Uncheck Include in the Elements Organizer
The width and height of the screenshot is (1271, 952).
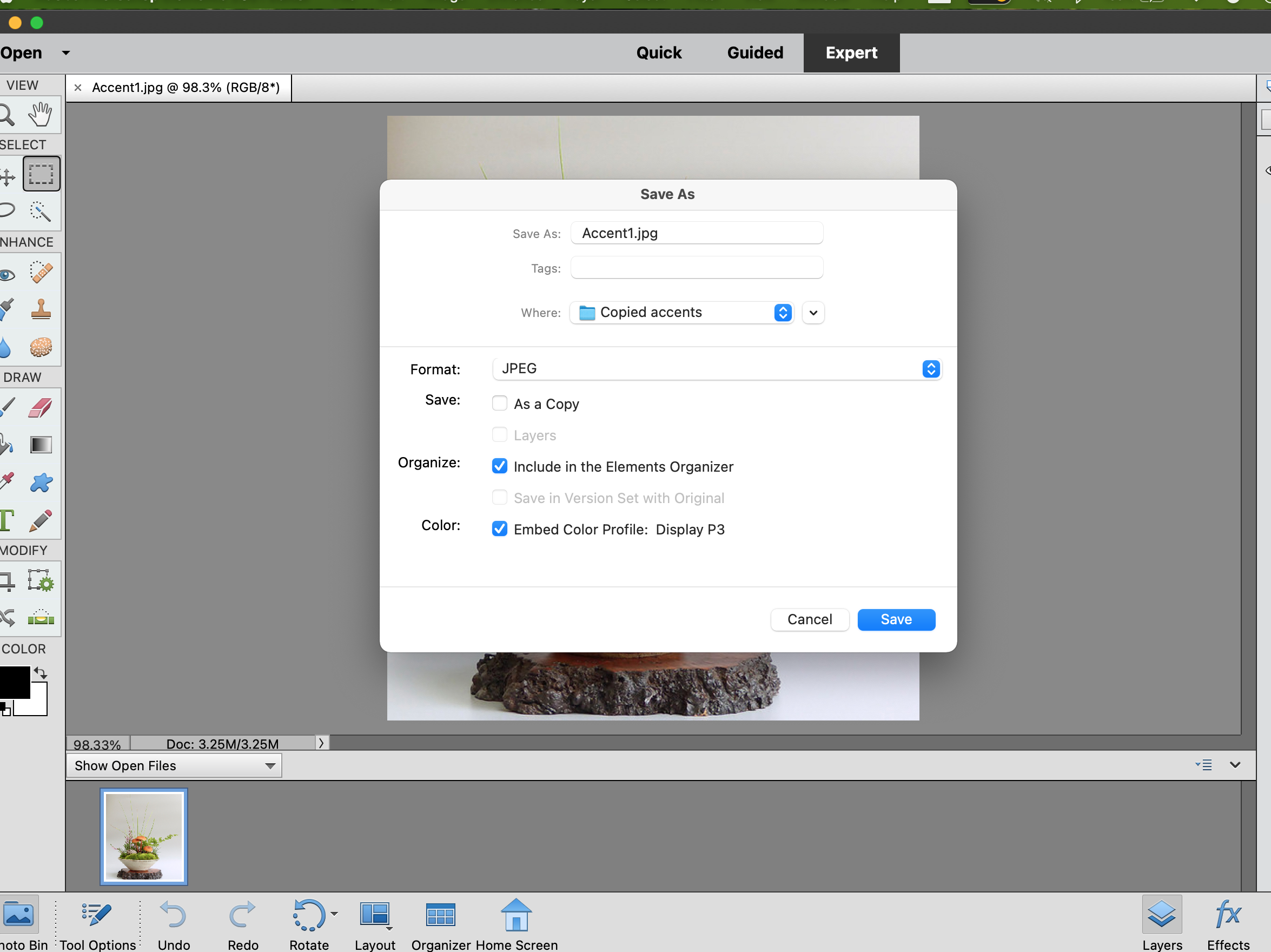(499, 466)
